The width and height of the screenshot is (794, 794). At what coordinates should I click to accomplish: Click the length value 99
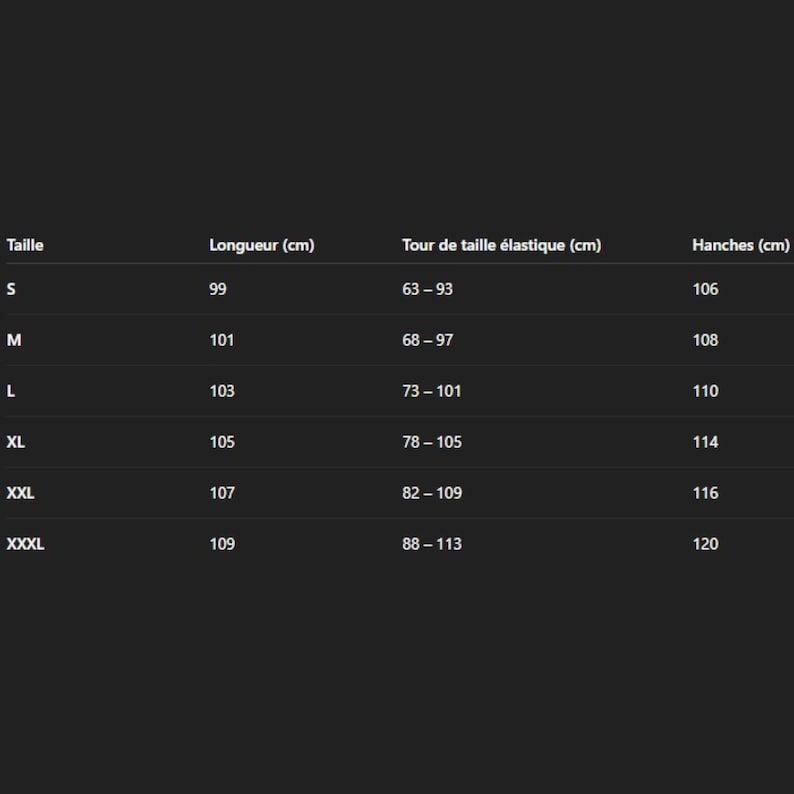[x=218, y=289]
